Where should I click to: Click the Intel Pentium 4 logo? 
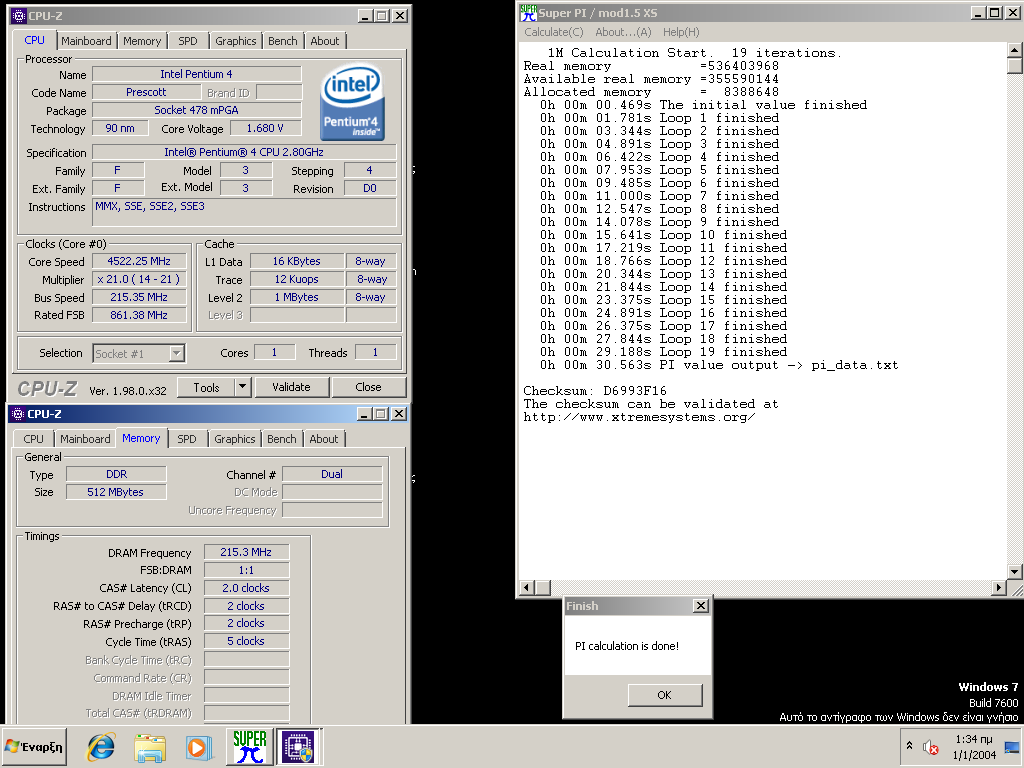pos(352,102)
